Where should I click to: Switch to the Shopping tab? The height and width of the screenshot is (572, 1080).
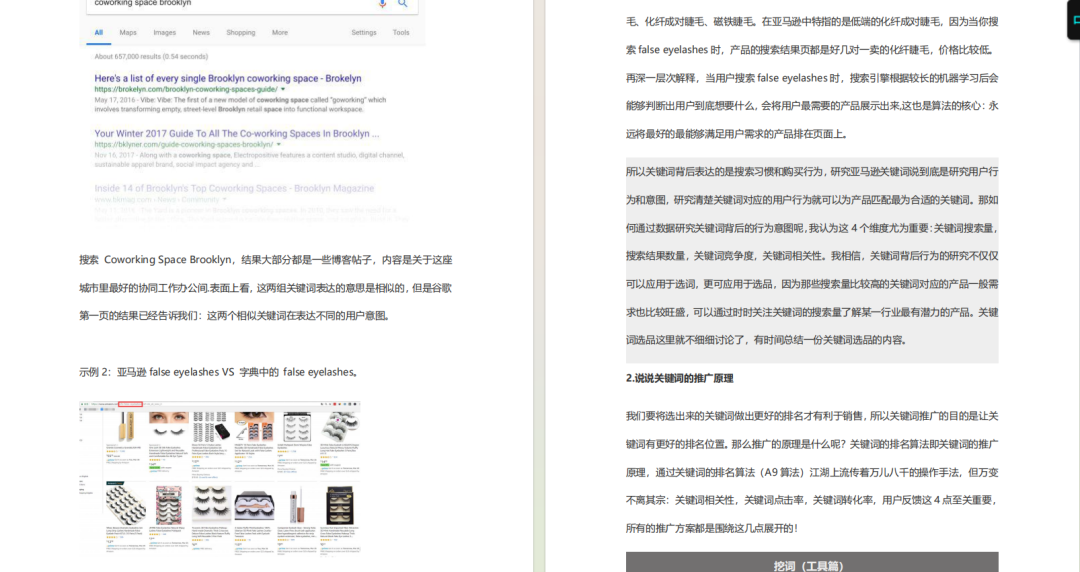pyautogui.click(x=240, y=32)
